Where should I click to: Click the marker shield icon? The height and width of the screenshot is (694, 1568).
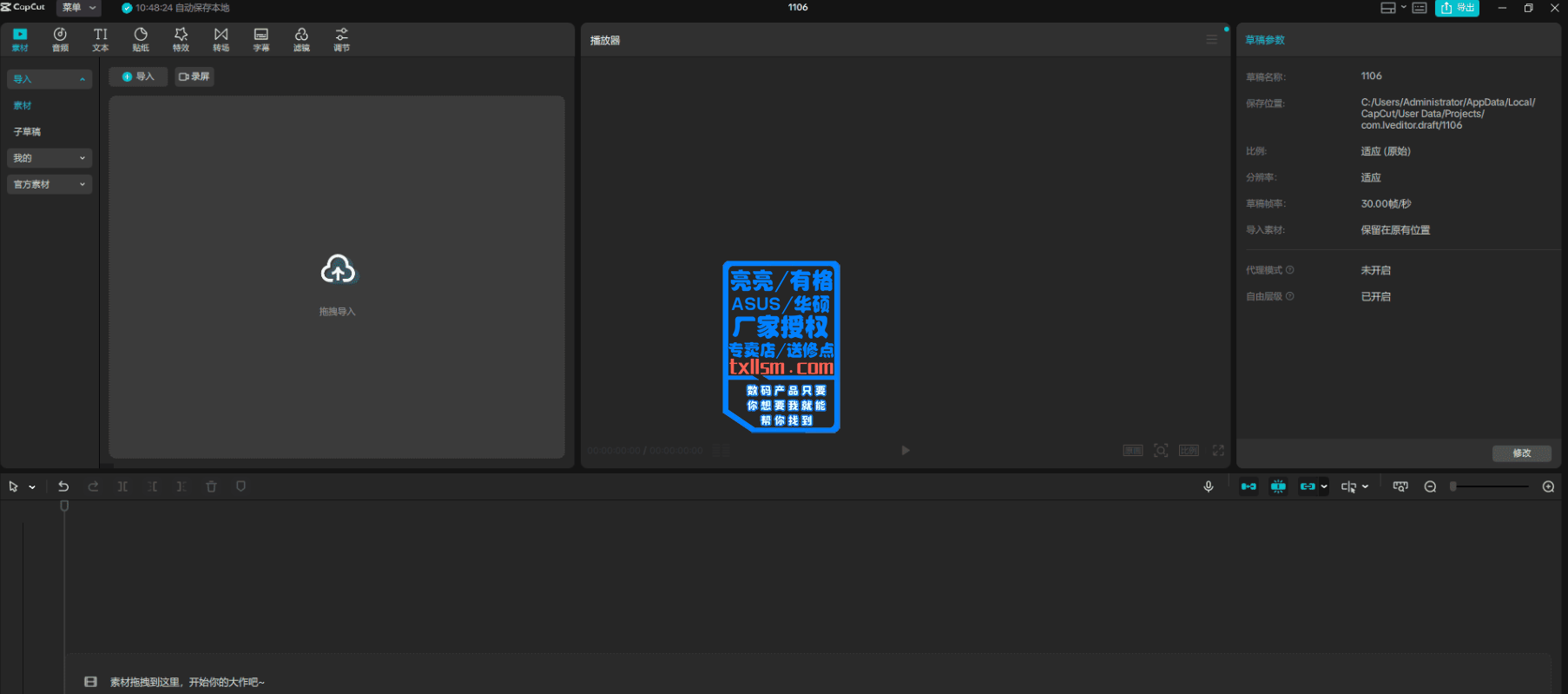pyautogui.click(x=240, y=486)
